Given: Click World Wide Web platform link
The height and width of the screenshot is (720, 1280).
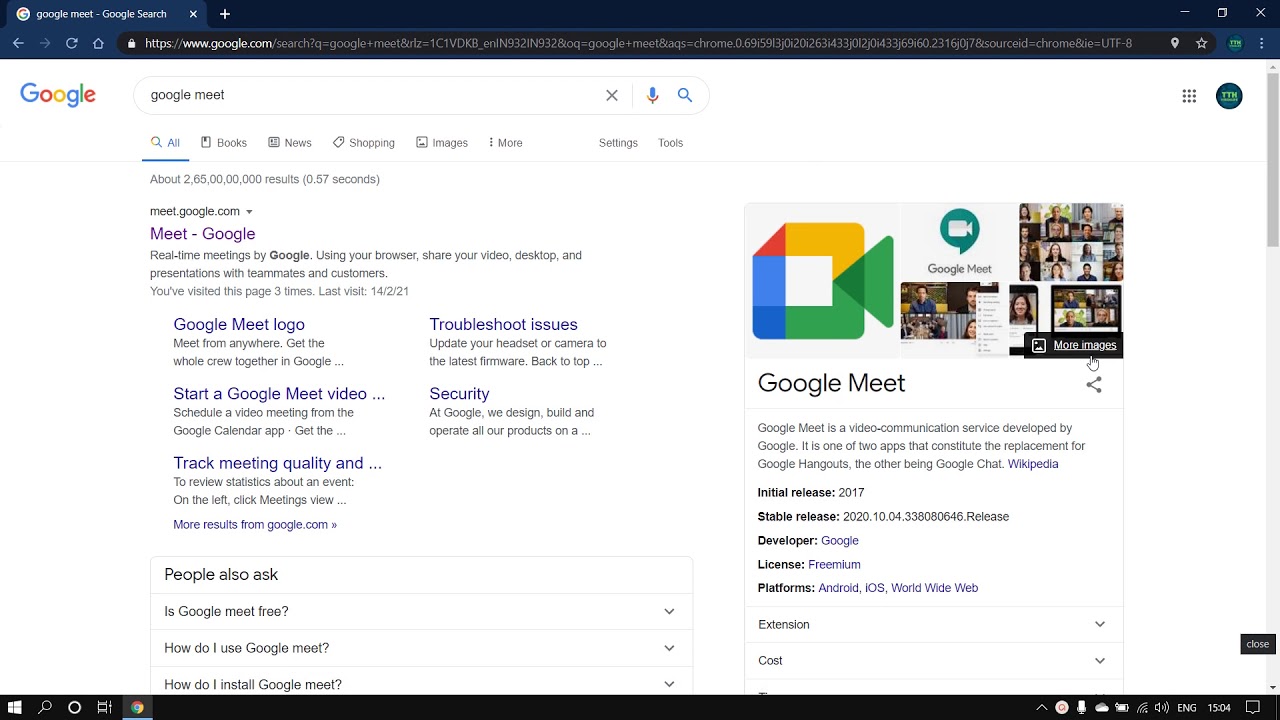Looking at the screenshot, I should pos(934,588).
